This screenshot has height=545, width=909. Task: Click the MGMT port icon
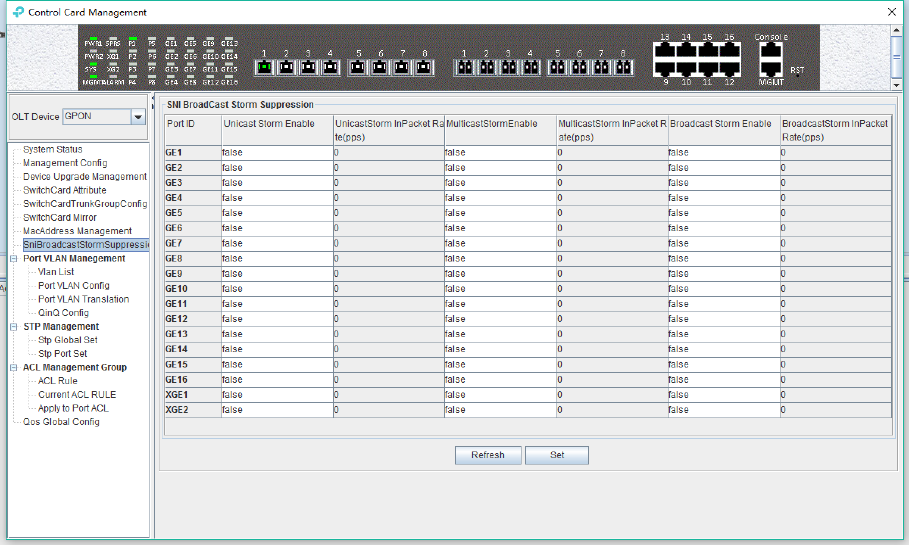coord(770,68)
